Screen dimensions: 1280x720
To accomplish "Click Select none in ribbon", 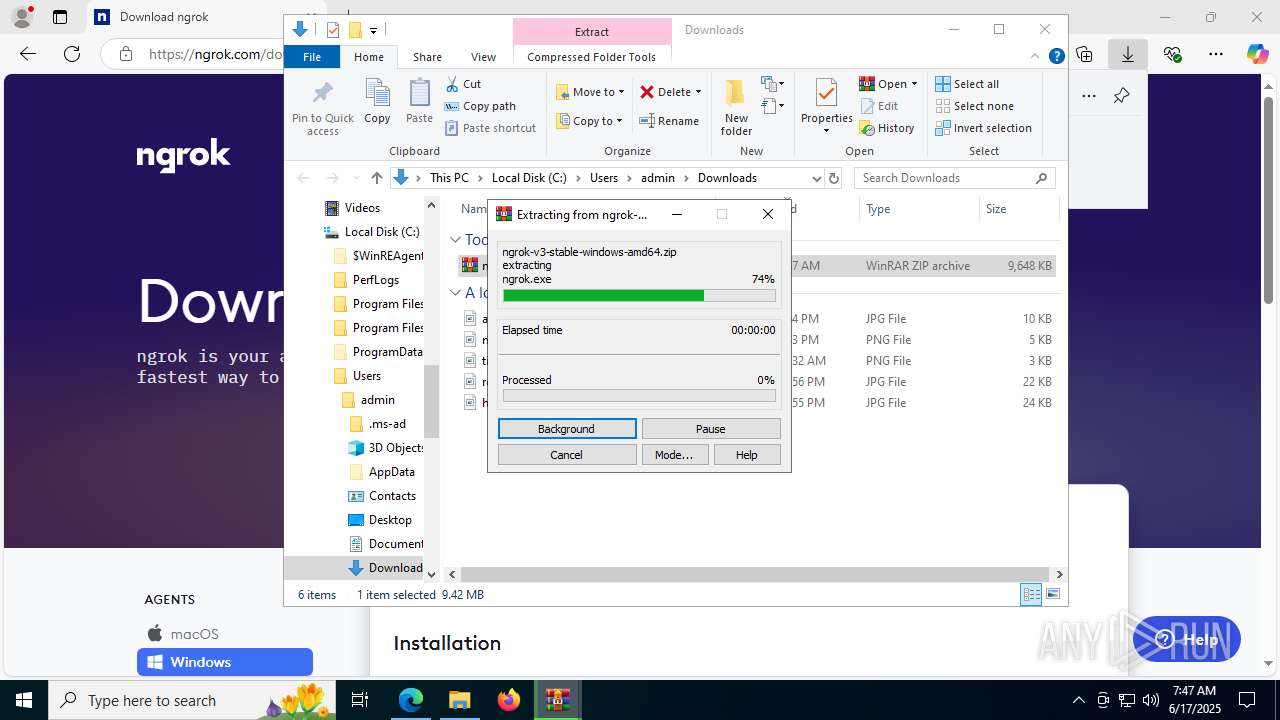I will pos(974,106).
